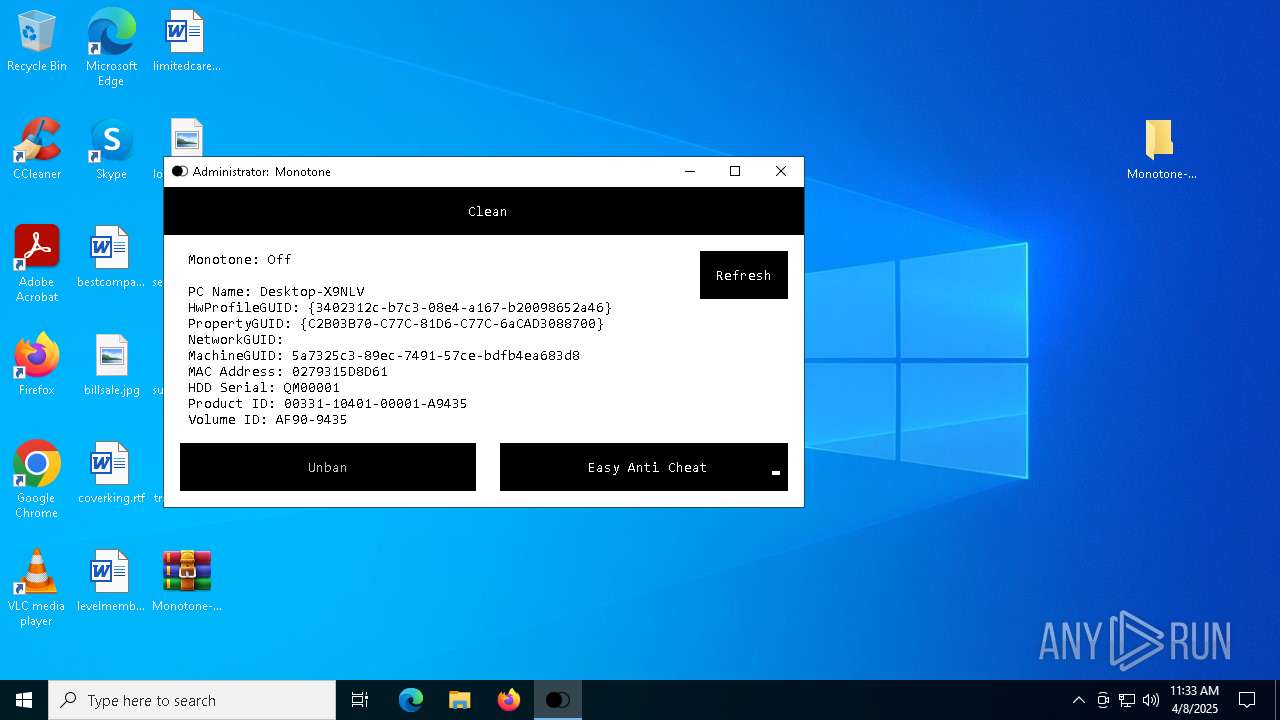Open File Explorer from the taskbar
The image size is (1280, 720).
[x=460, y=700]
